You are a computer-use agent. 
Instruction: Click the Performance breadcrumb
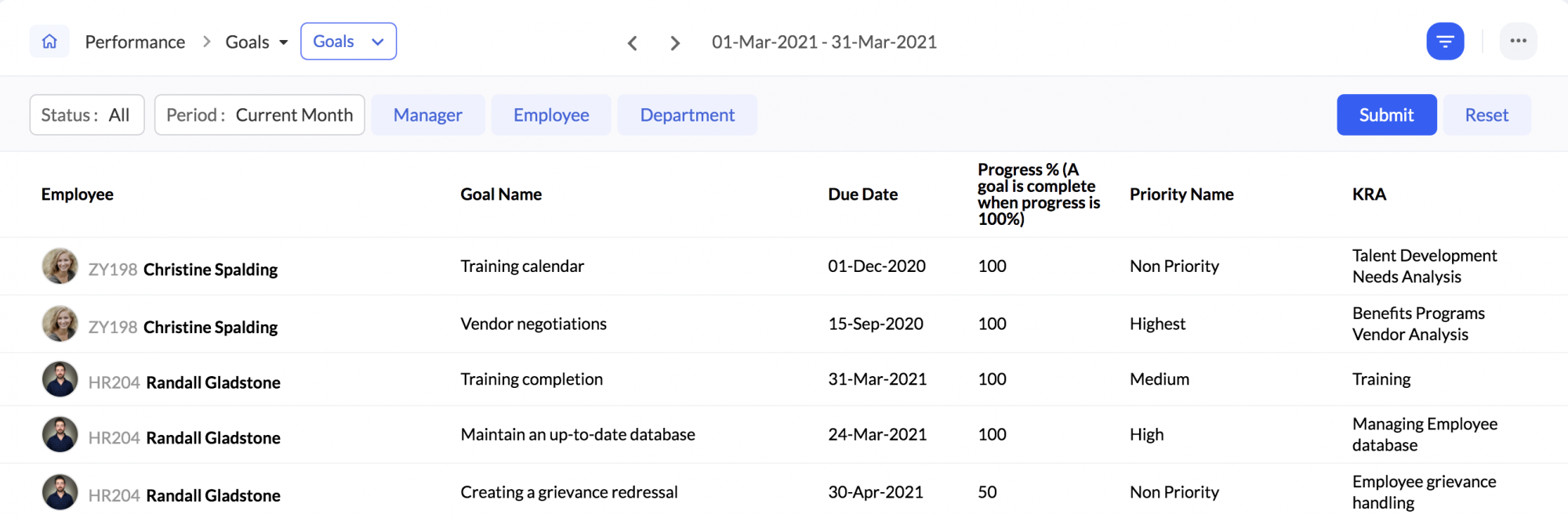[x=135, y=42]
